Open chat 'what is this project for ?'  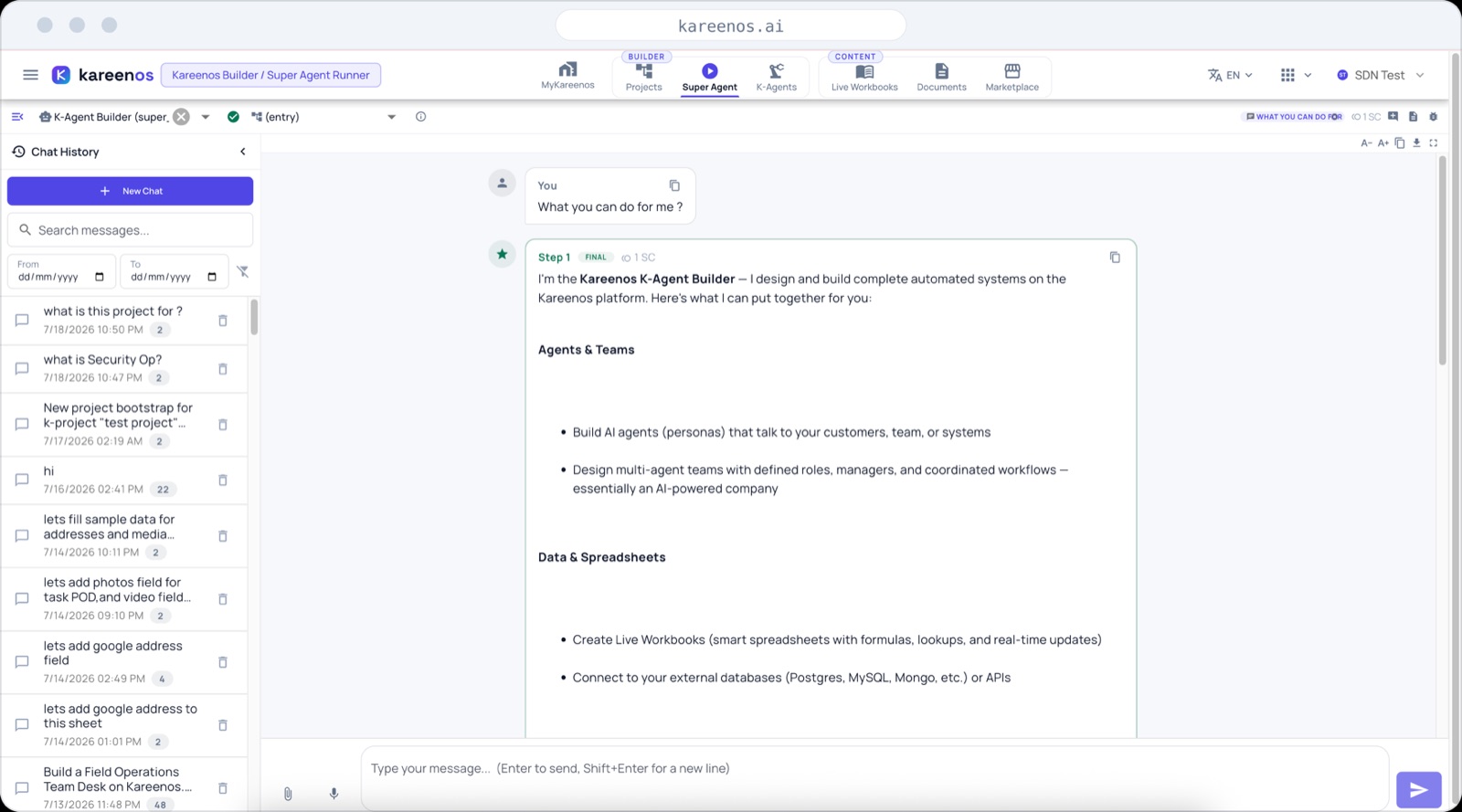point(123,321)
